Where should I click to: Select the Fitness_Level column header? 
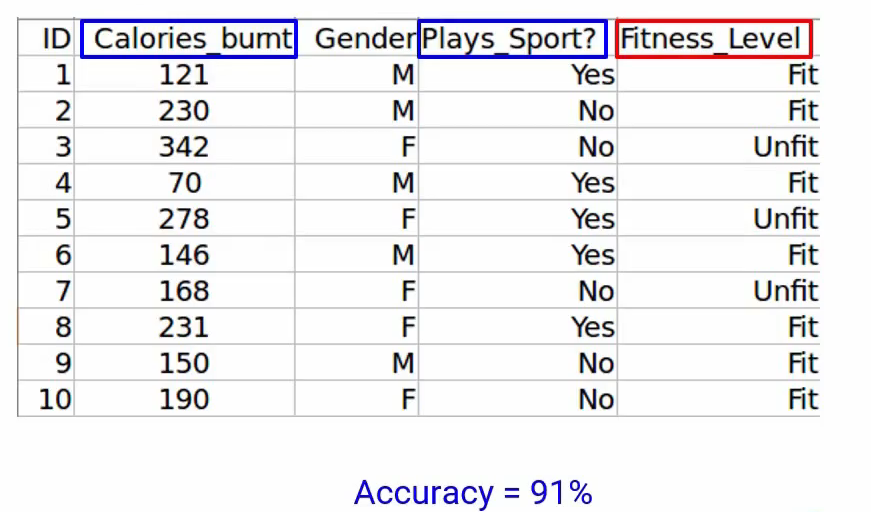713,39
